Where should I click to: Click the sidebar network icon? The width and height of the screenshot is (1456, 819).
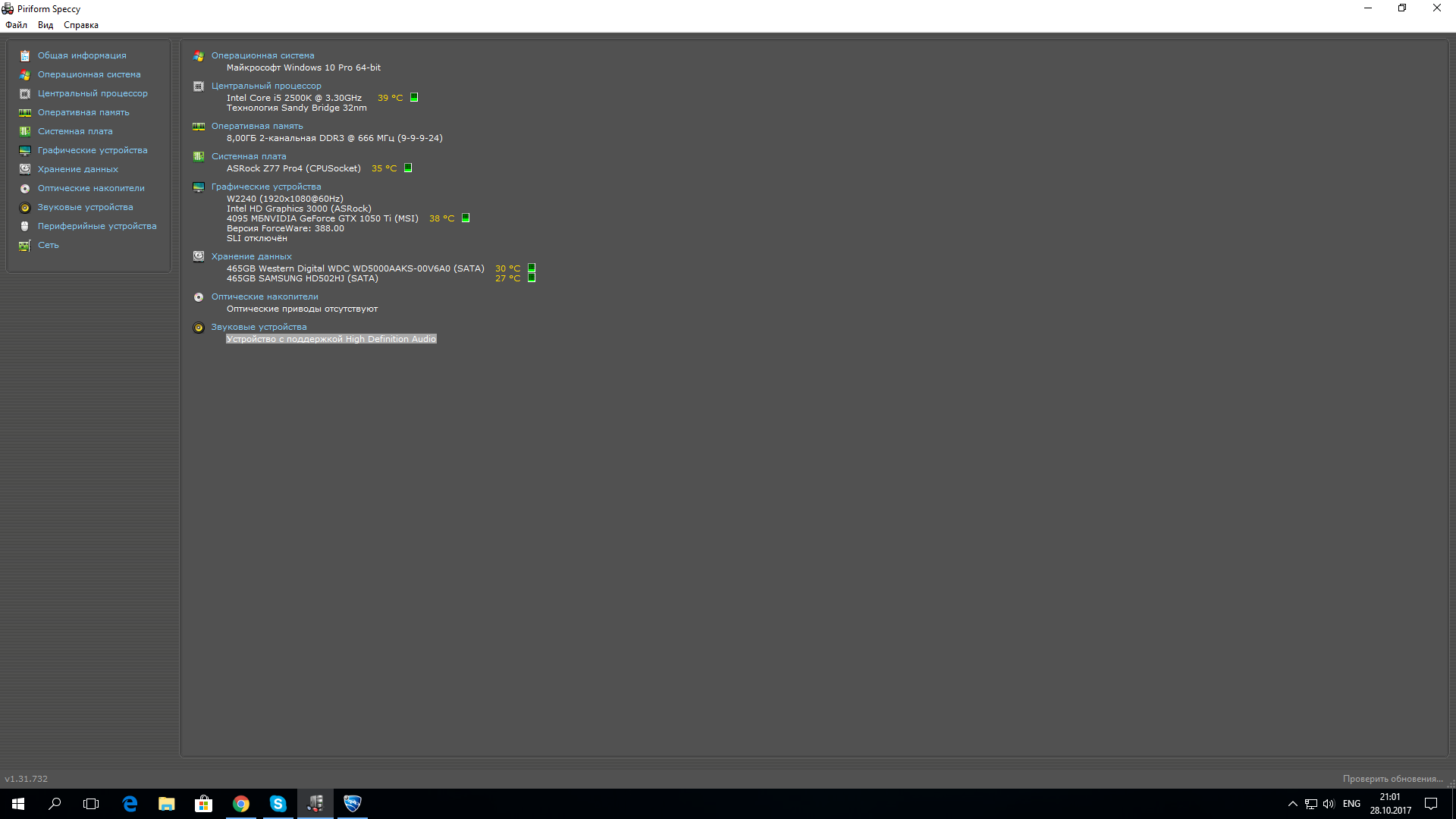click(x=25, y=245)
